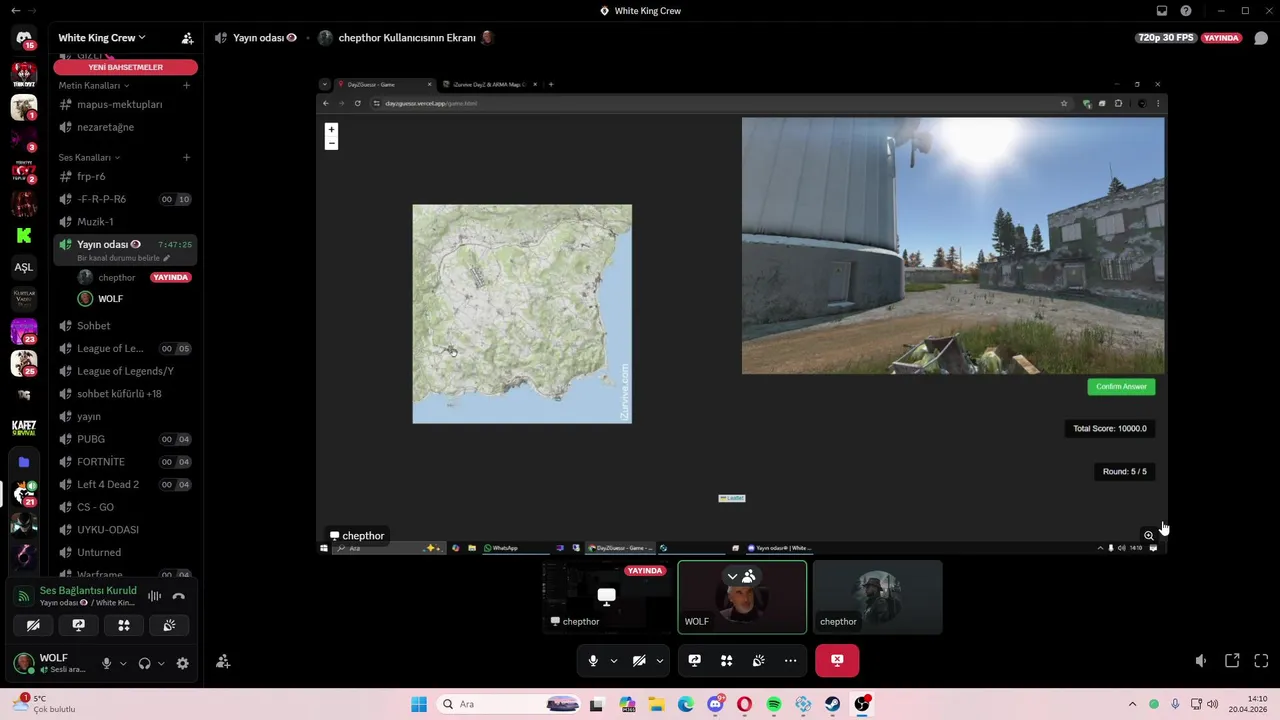
Task: Select the chepthor avatar participant tile
Action: point(877,597)
